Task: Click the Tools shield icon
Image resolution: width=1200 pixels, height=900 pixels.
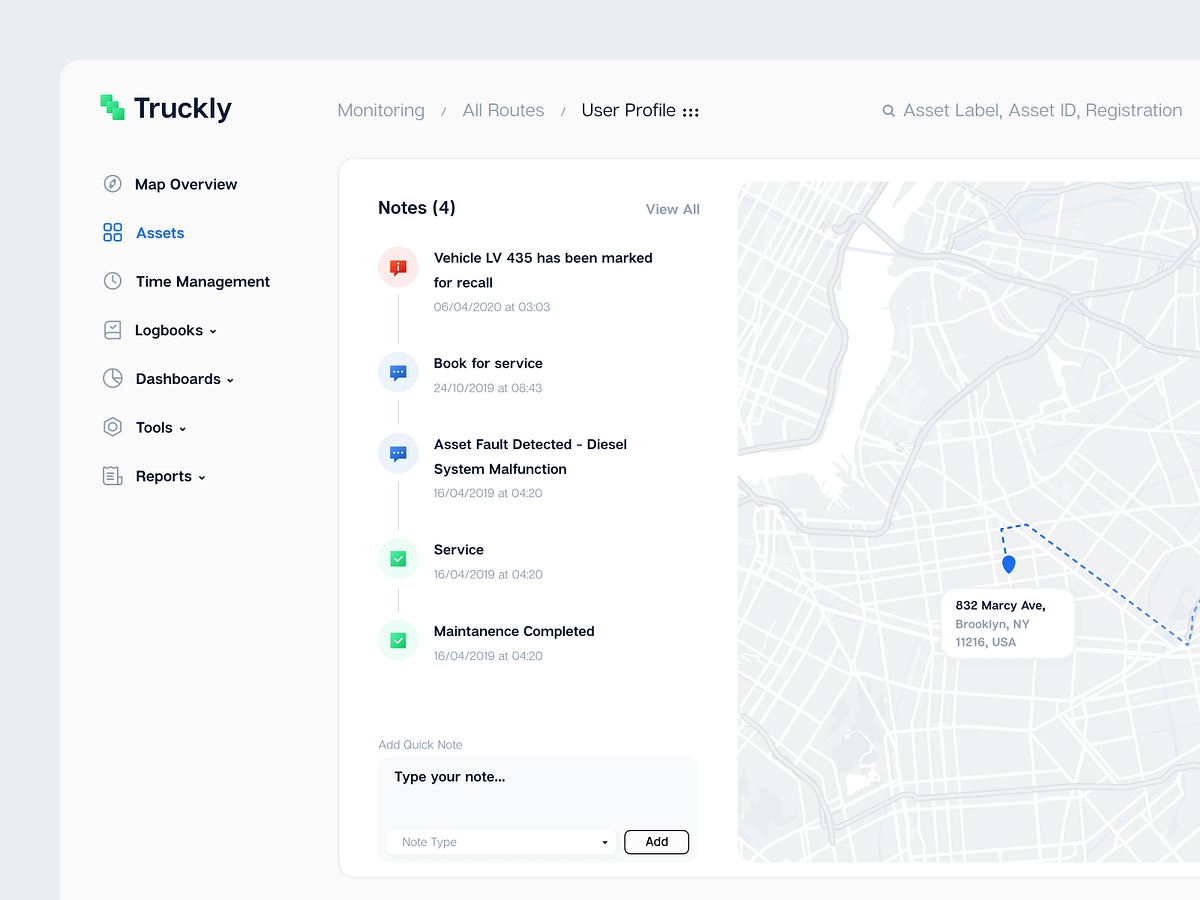Action: click(112, 427)
